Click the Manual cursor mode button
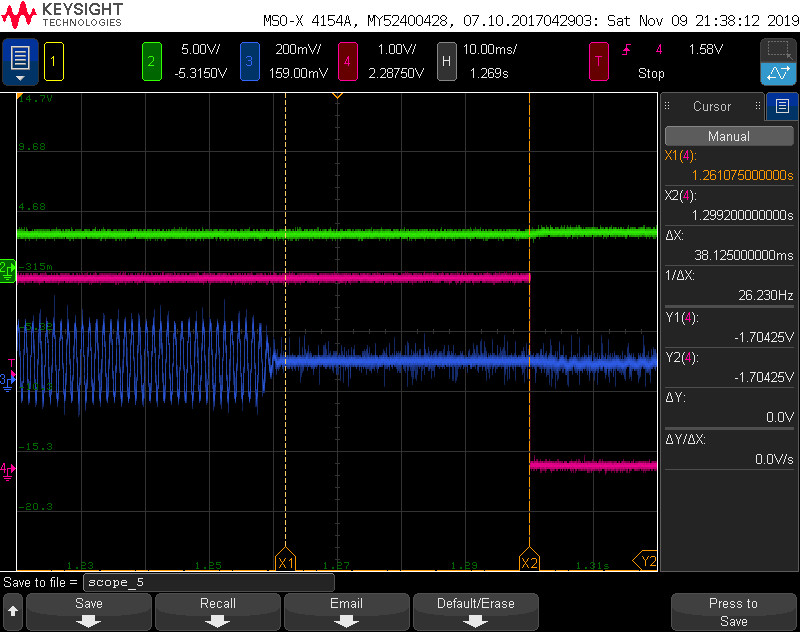 [x=728, y=136]
